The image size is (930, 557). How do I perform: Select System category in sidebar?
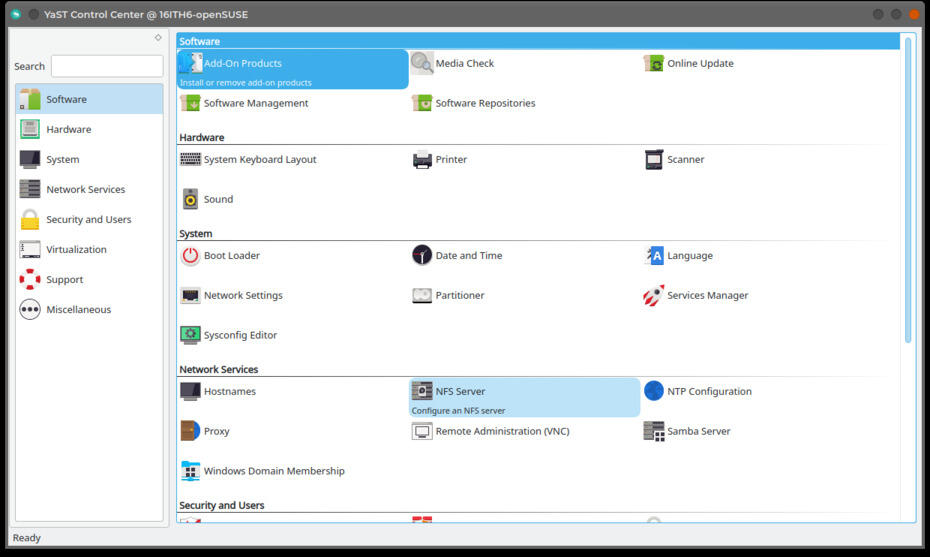click(89, 160)
